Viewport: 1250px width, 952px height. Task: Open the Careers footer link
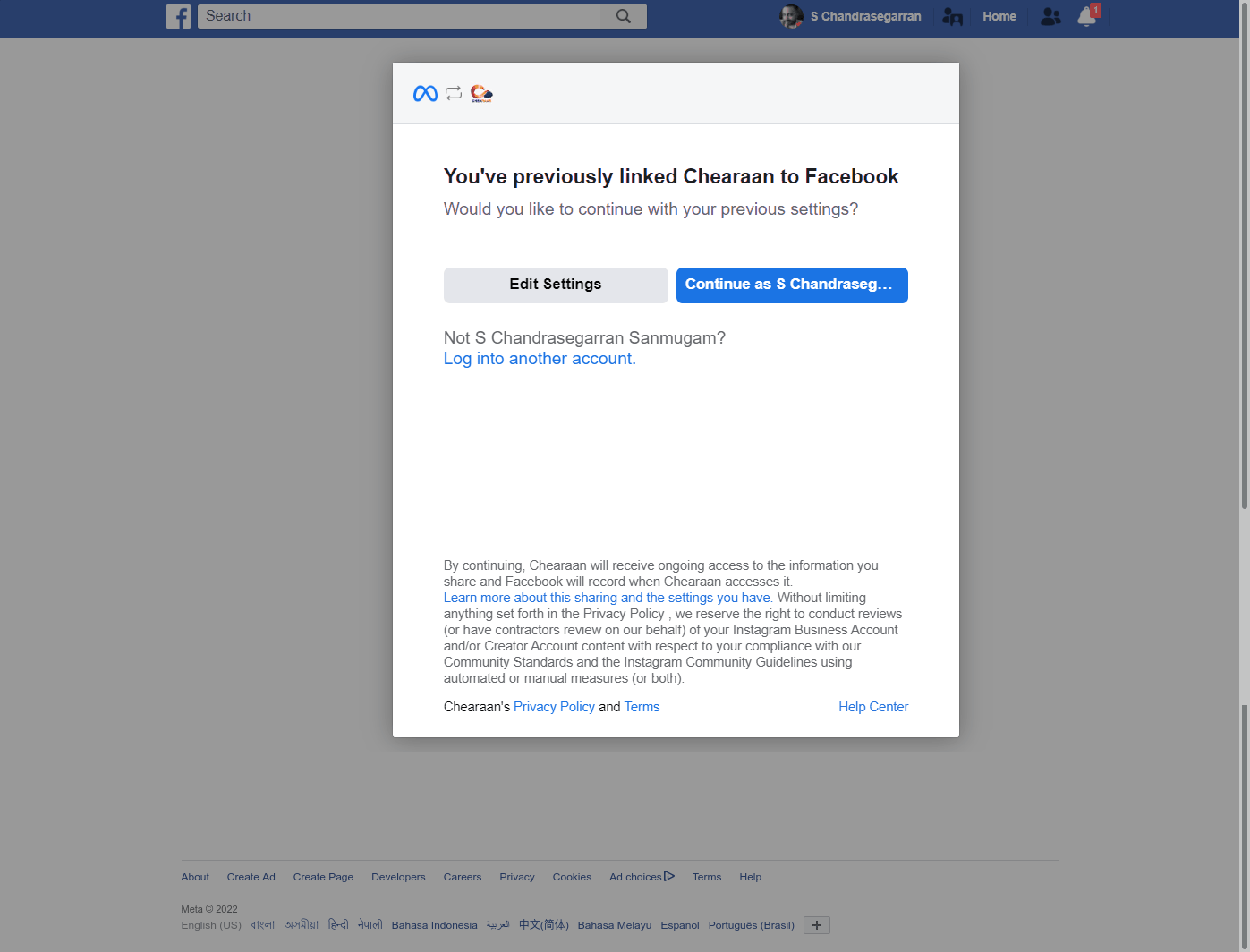(x=463, y=877)
